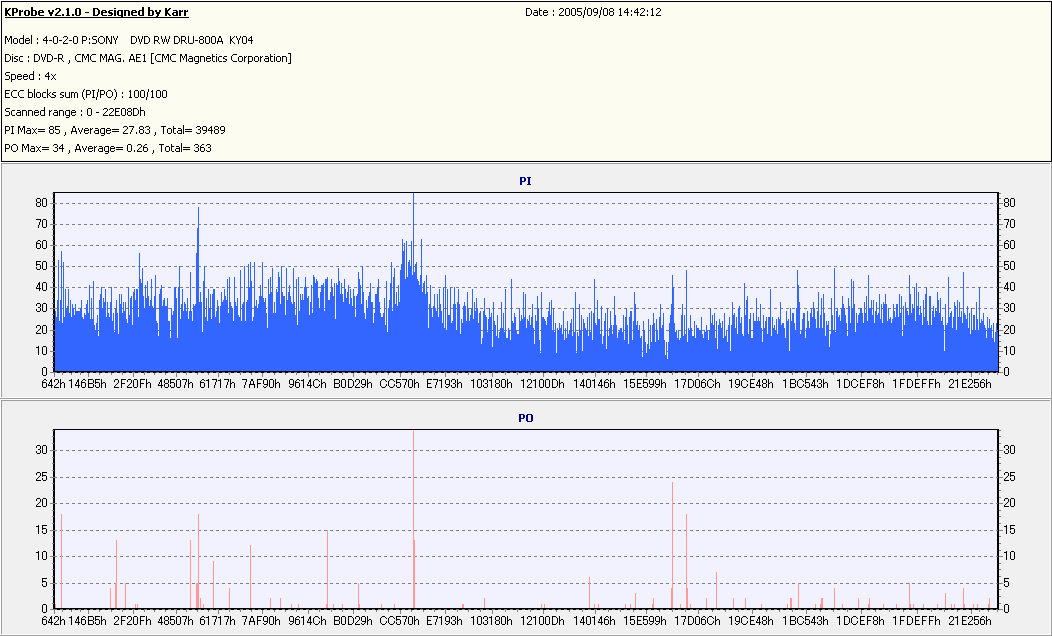This screenshot has height=636, width=1052.
Task: Click "7AF90h" under the PO chart
Action: [261, 621]
